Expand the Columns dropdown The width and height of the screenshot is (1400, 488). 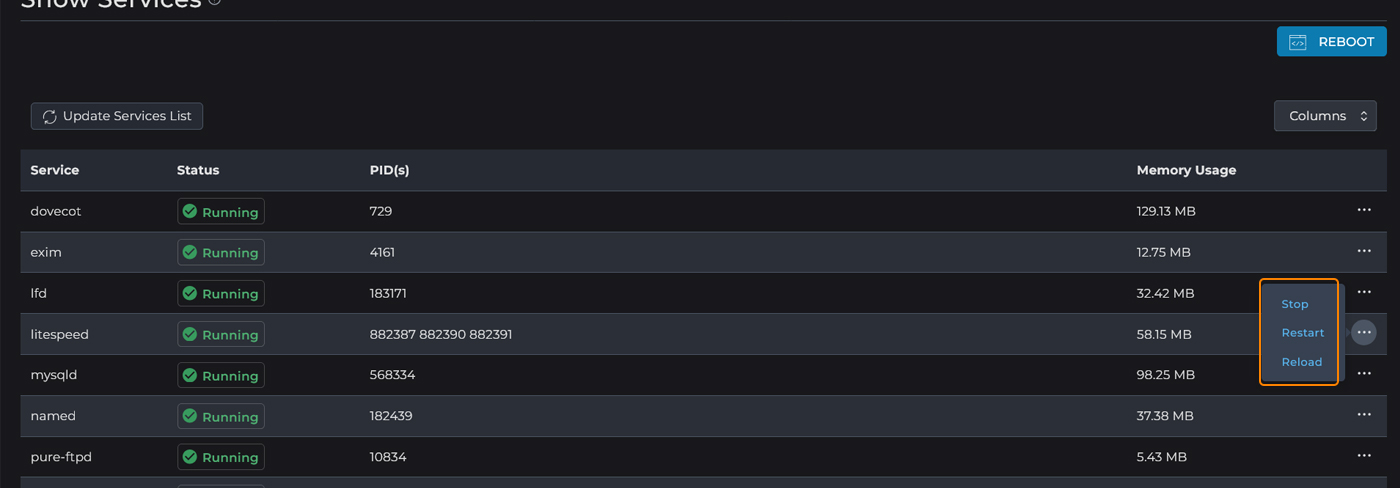click(x=1324, y=116)
